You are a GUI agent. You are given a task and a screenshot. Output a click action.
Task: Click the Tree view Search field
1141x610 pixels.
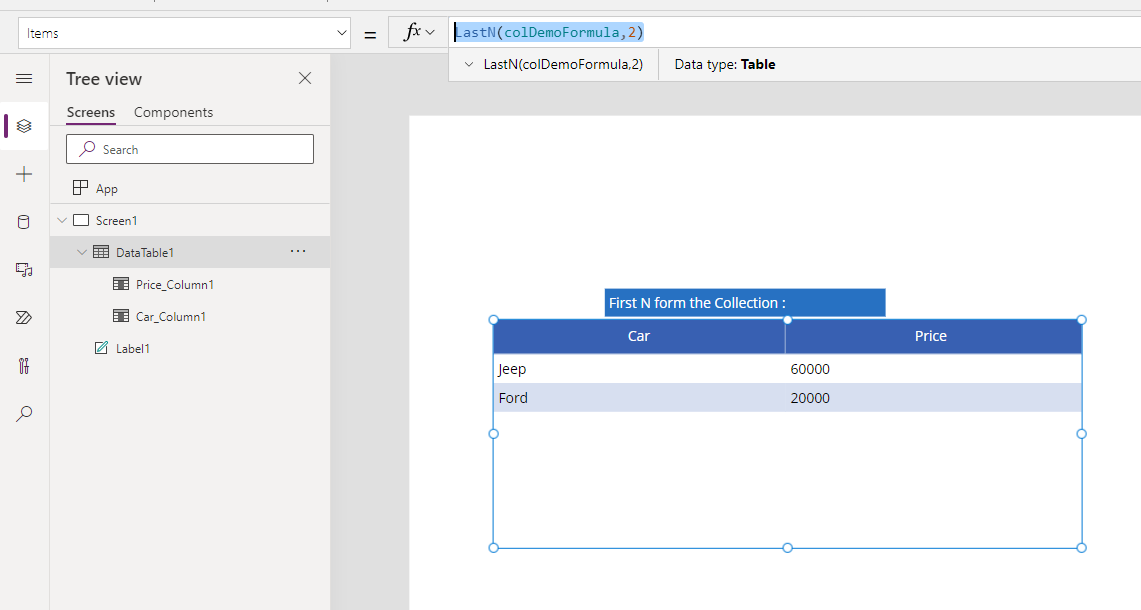click(190, 149)
